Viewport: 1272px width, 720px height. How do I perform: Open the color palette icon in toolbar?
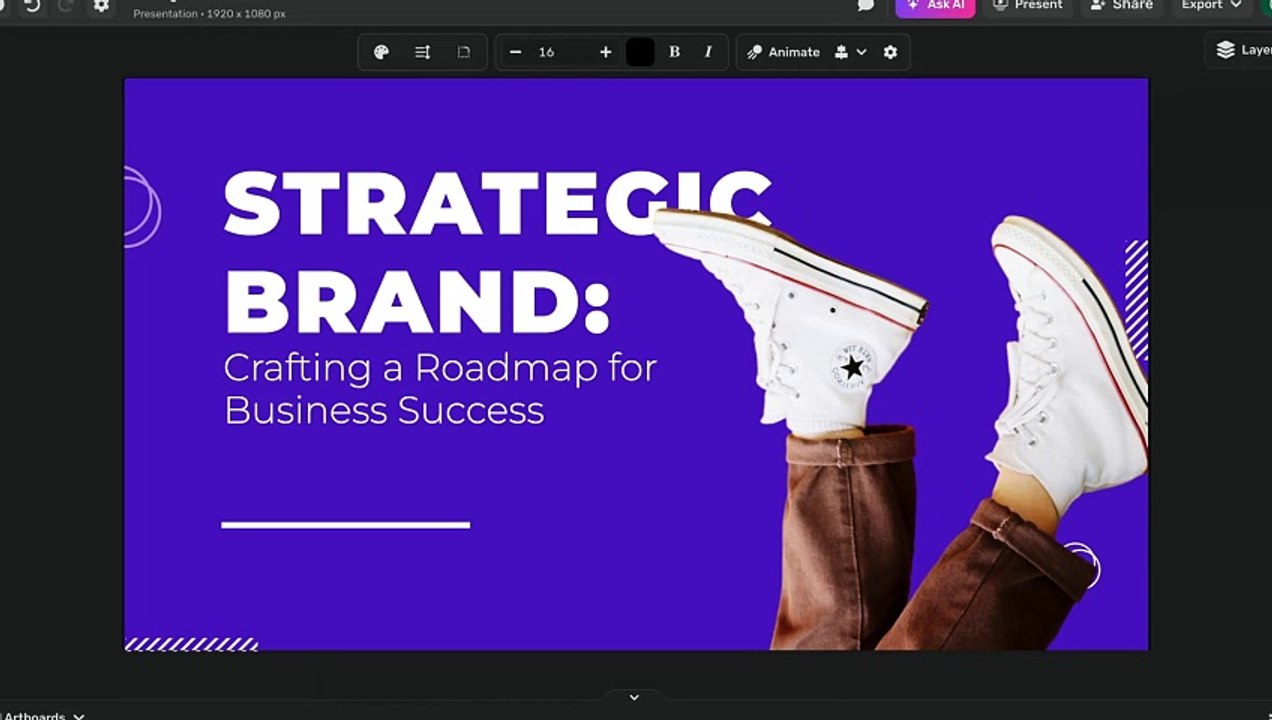pyautogui.click(x=381, y=52)
